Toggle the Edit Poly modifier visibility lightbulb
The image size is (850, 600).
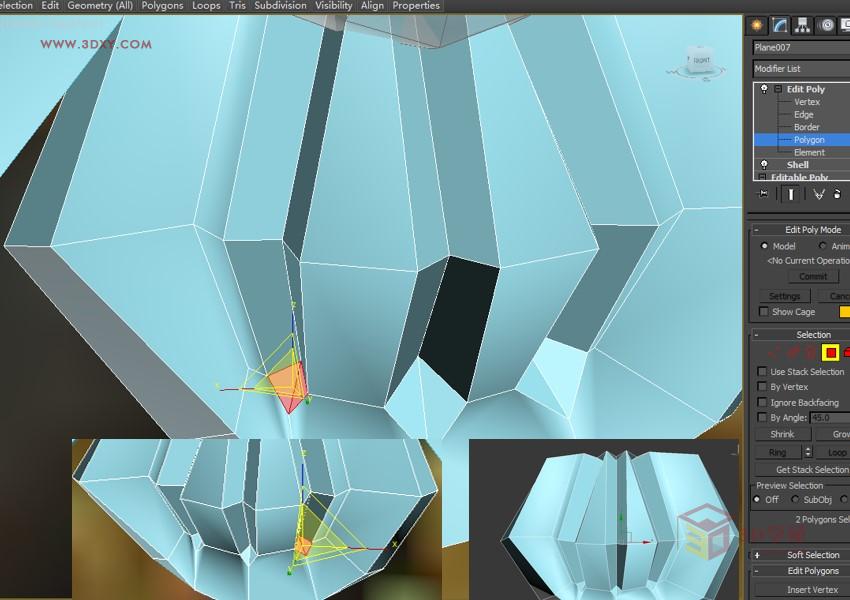(763, 89)
